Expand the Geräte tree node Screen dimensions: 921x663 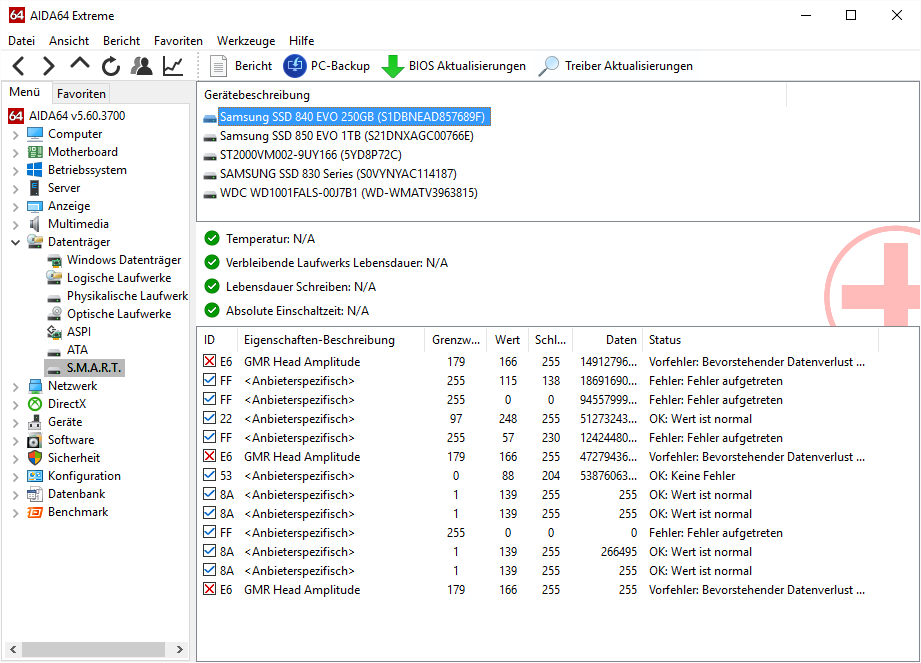(x=16, y=423)
